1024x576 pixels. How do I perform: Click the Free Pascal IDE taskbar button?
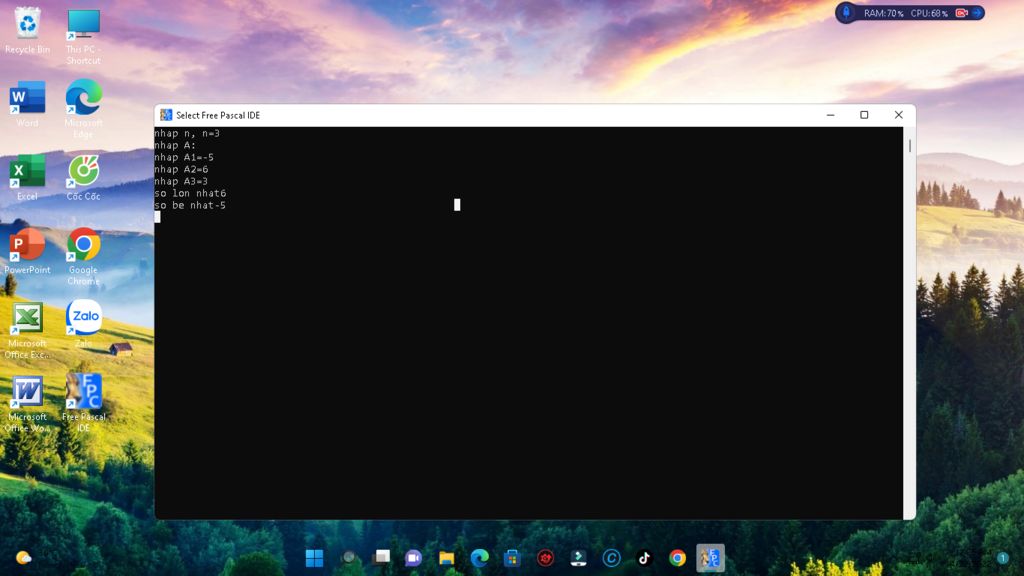(x=710, y=558)
